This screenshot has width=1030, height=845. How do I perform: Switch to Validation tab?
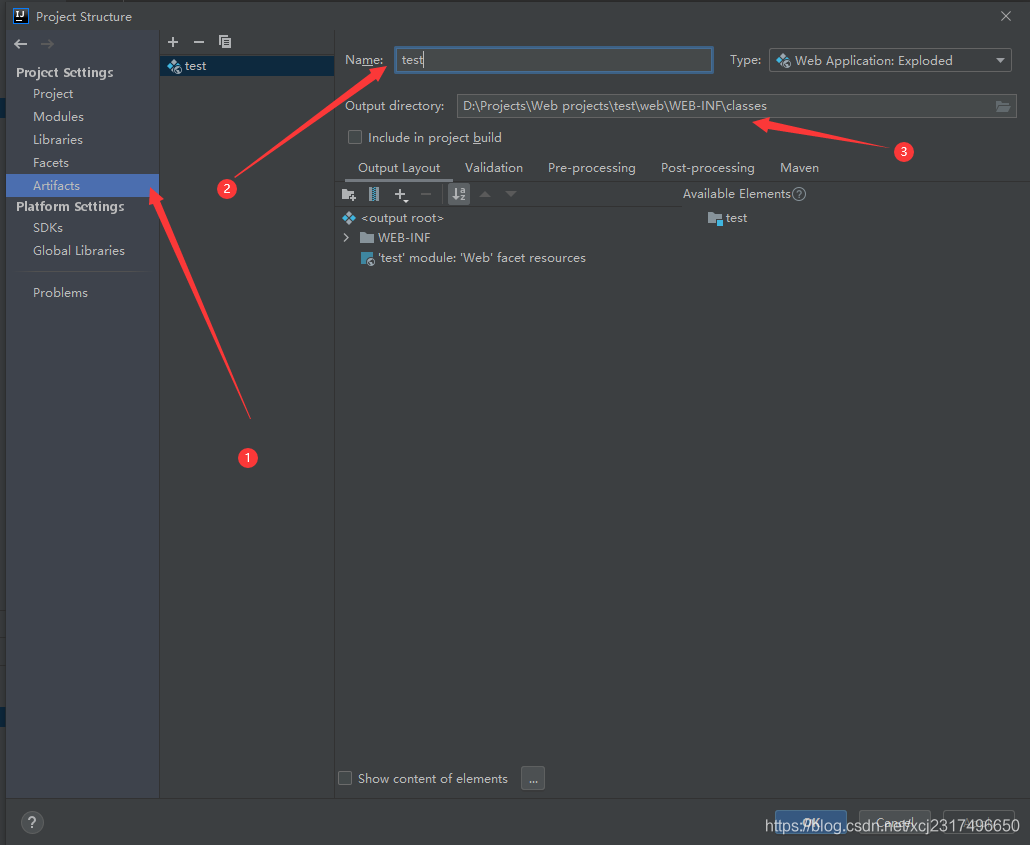494,168
